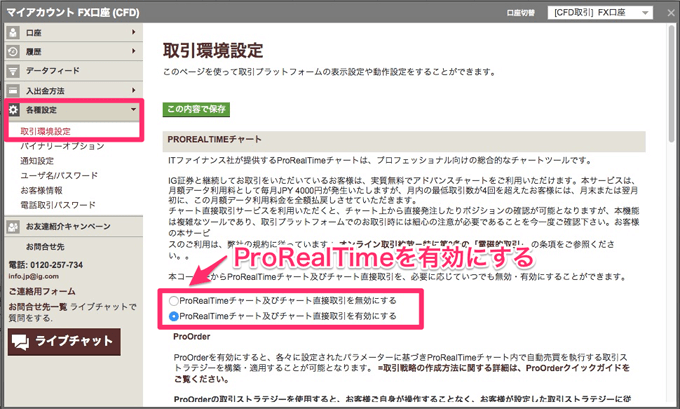Expand the 履歴 menu arrow

click(x=134, y=51)
